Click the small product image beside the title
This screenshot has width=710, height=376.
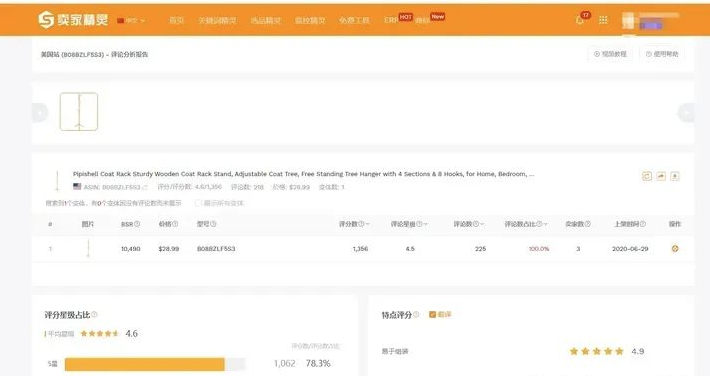click(57, 180)
